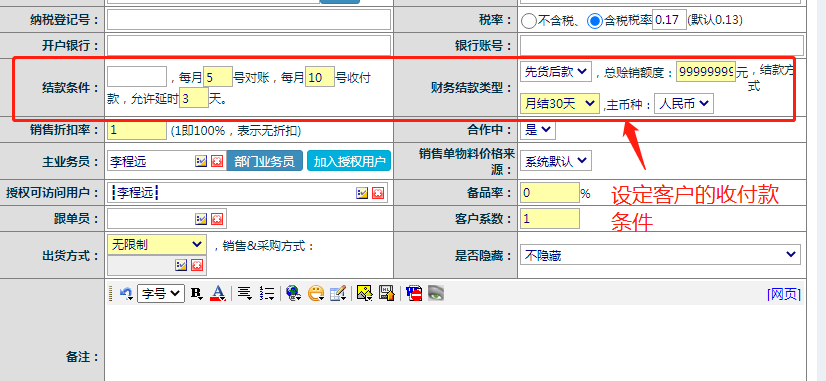Insert a table in the editor
Viewport: 826px width, 381px height.
pos(338,294)
